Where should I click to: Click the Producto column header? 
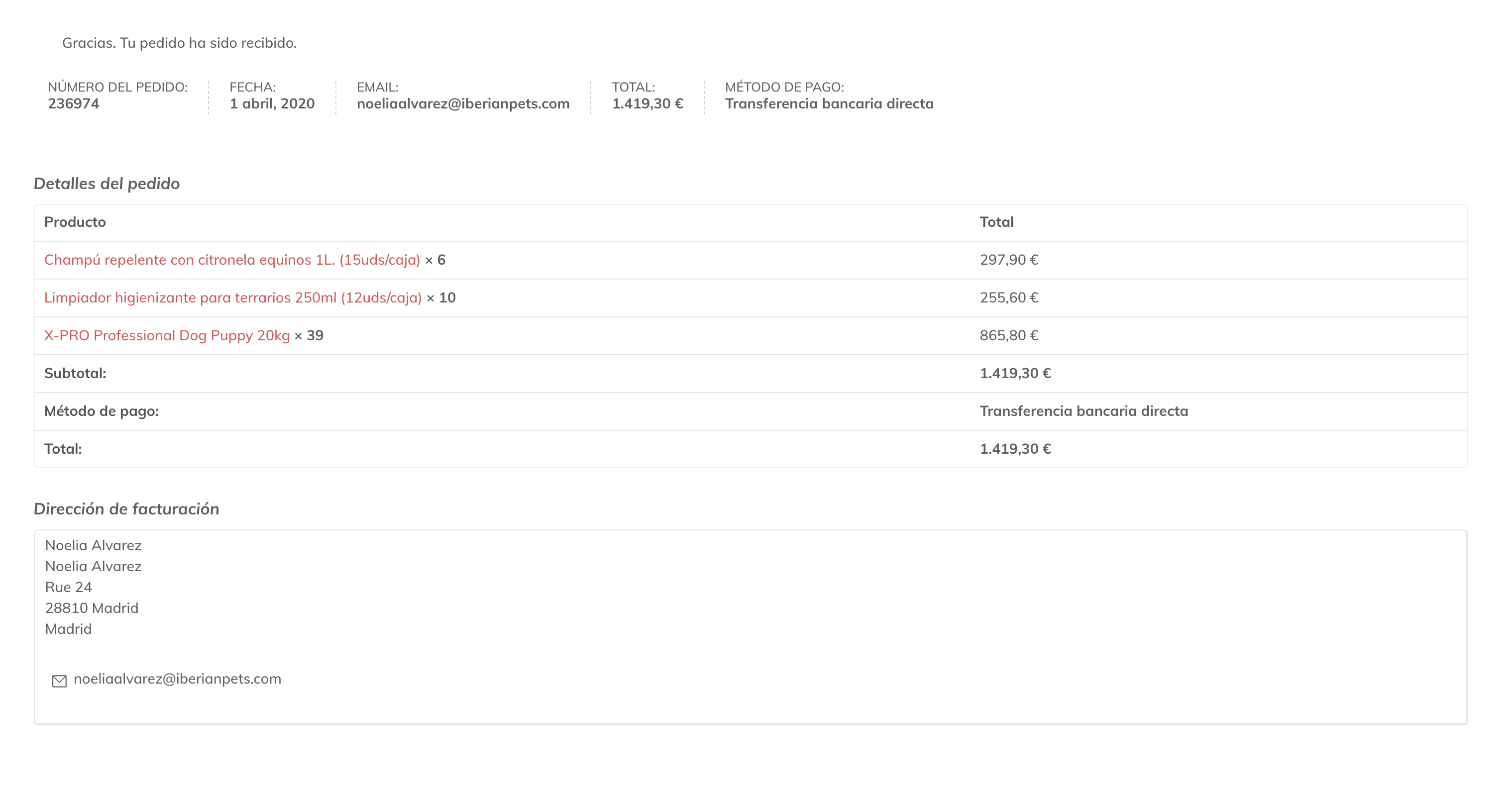tap(75, 222)
